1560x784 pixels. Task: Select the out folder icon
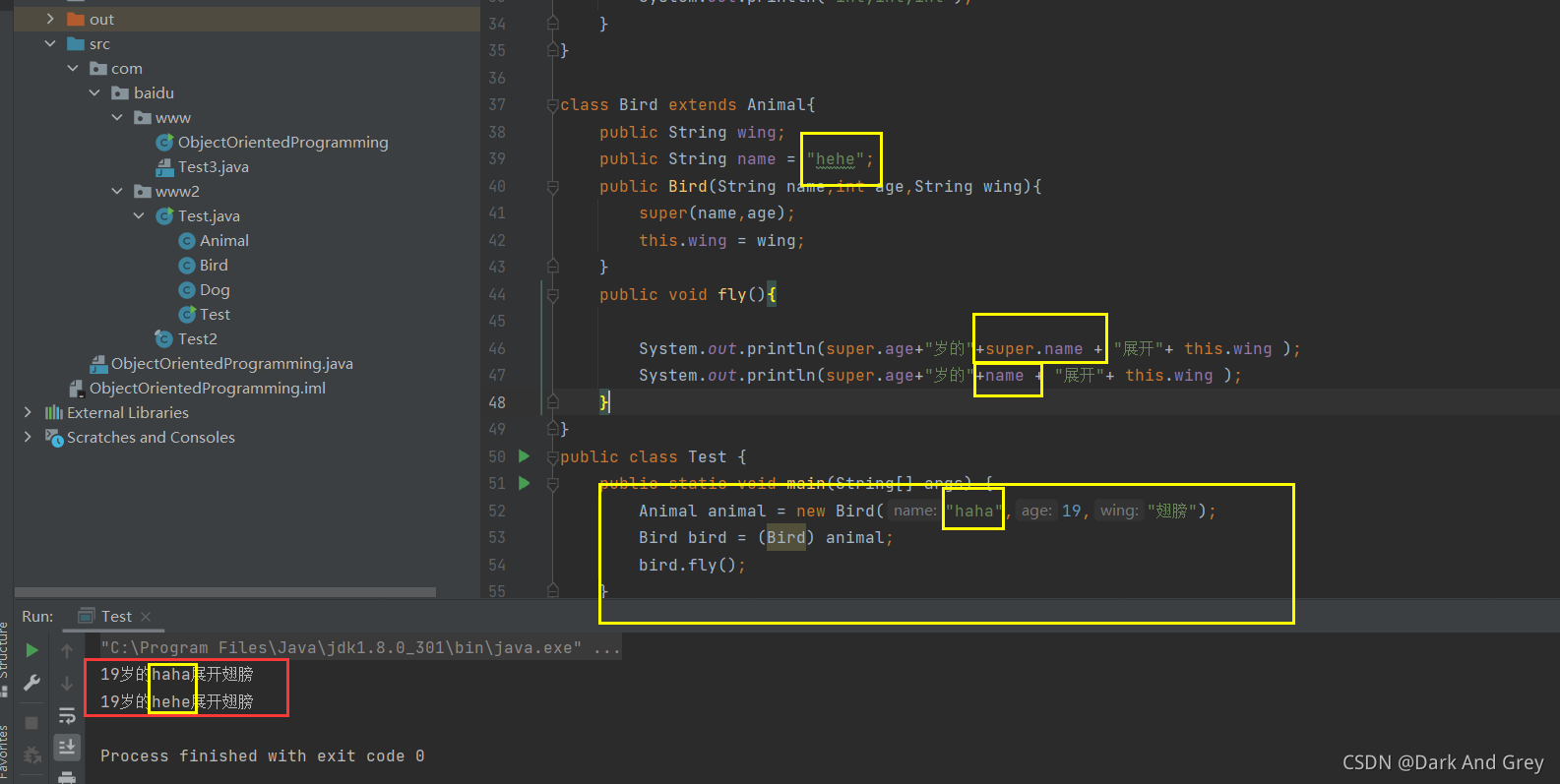[76, 19]
